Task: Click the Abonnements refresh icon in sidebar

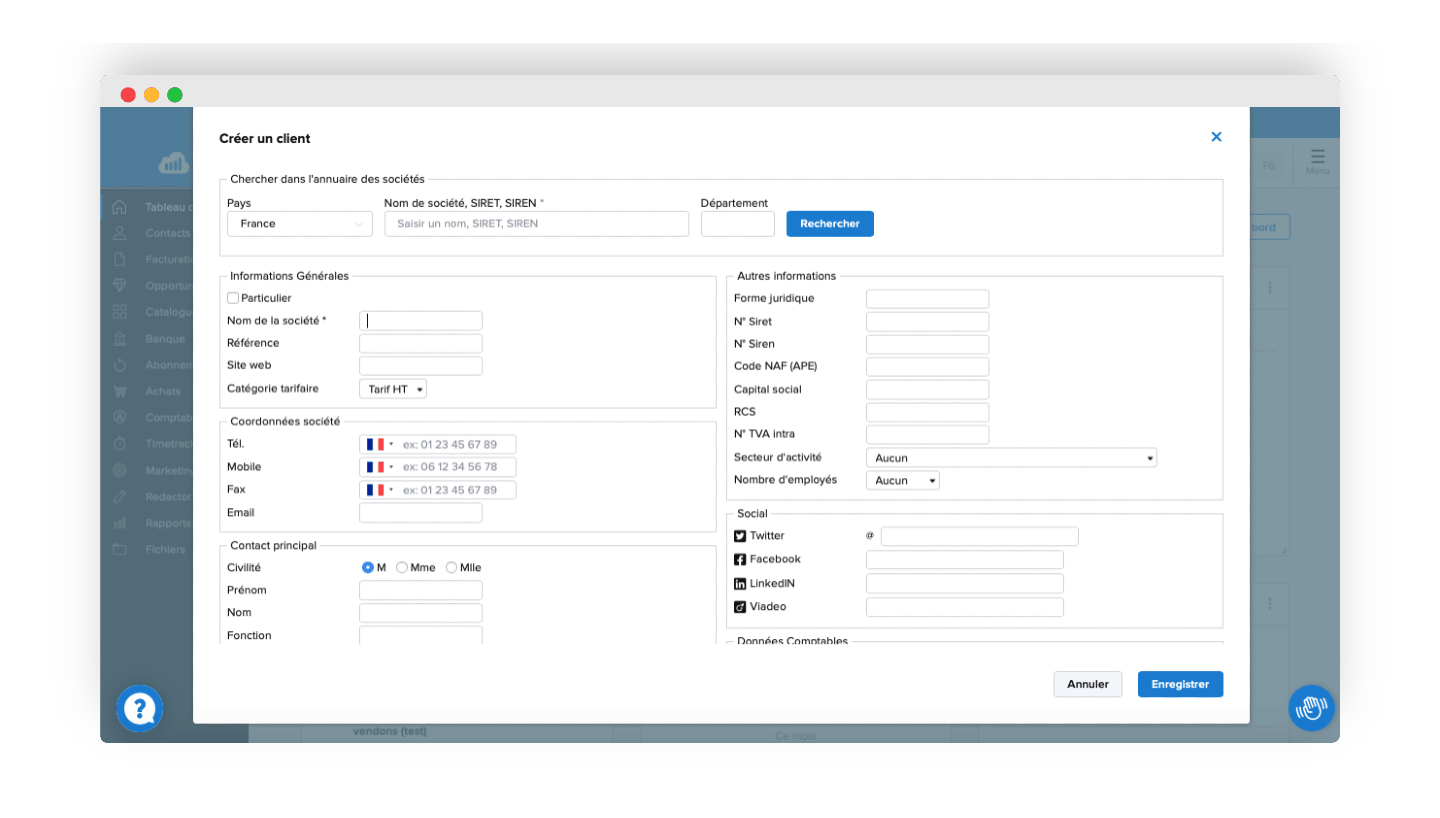Action: pyautogui.click(x=120, y=365)
